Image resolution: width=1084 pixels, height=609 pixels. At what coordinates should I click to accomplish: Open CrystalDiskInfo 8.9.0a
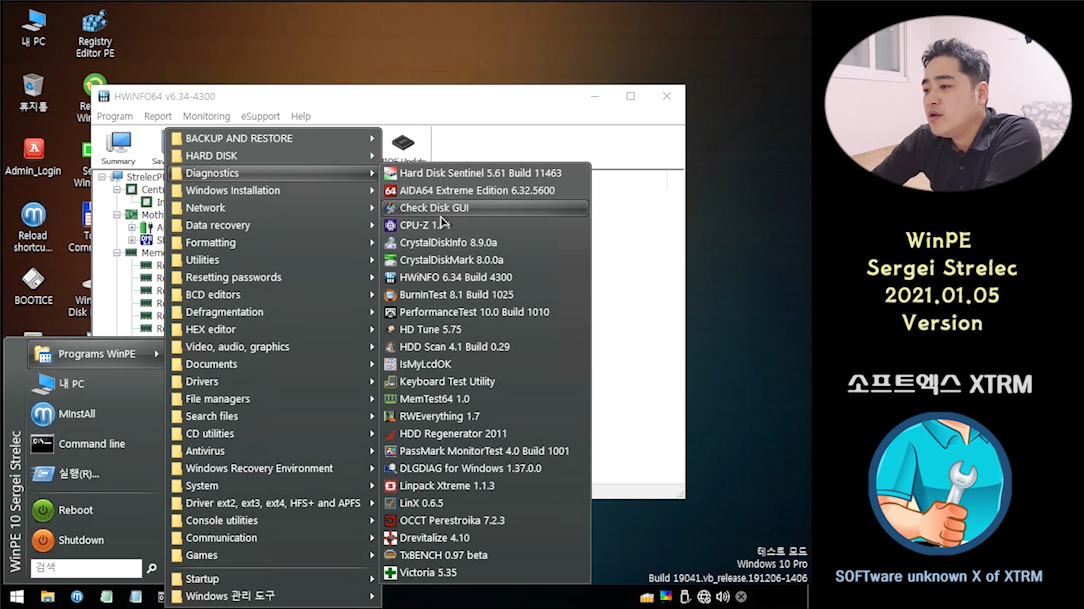(485, 243)
